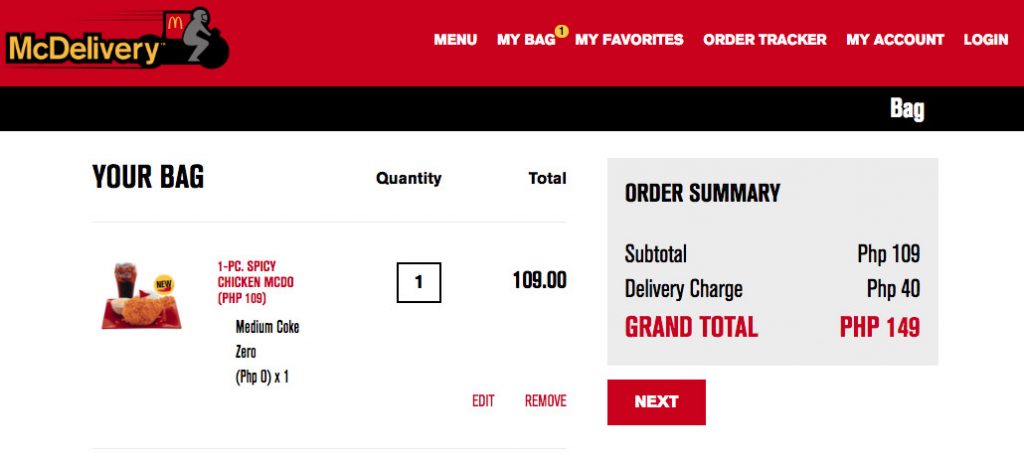Click the NEW badge on product image
This screenshot has height=463, width=1024.
click(164, 285)
